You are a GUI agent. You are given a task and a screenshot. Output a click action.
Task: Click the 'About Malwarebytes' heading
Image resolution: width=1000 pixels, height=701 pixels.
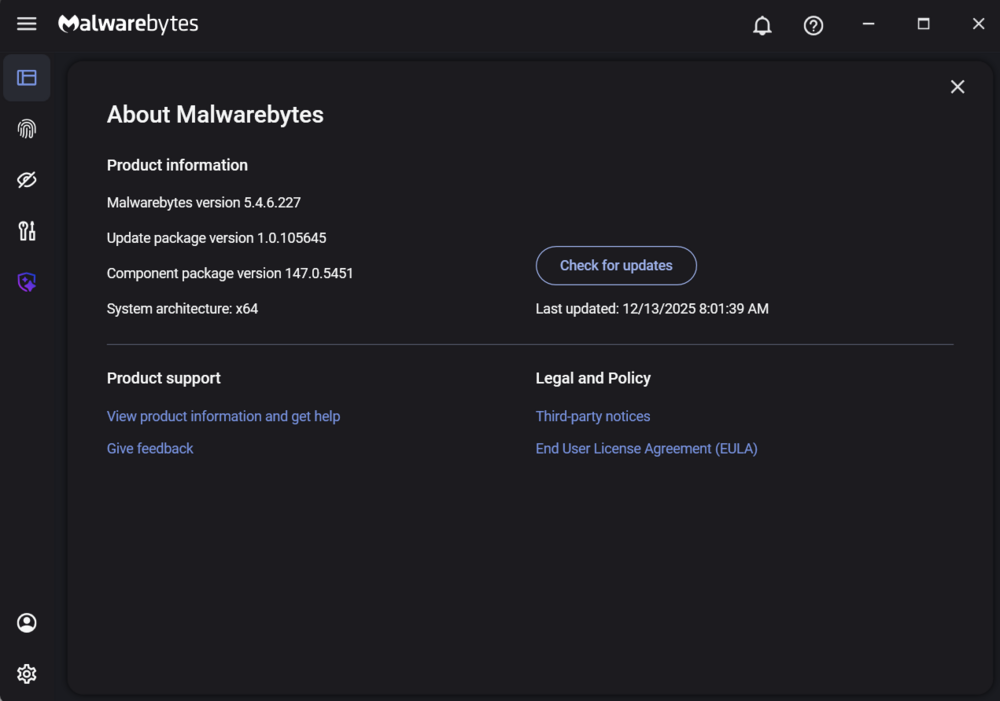216,115
